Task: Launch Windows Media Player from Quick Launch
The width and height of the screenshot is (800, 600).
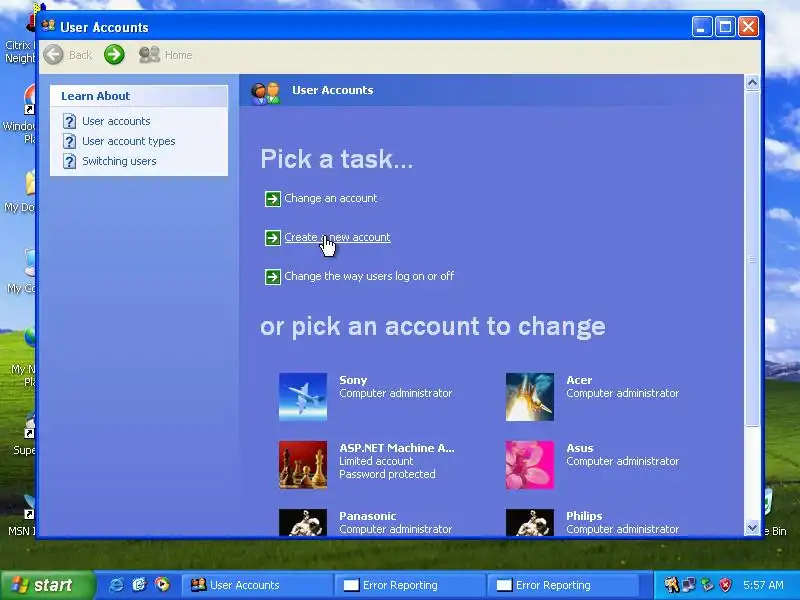Action: (x=162, y=585)
